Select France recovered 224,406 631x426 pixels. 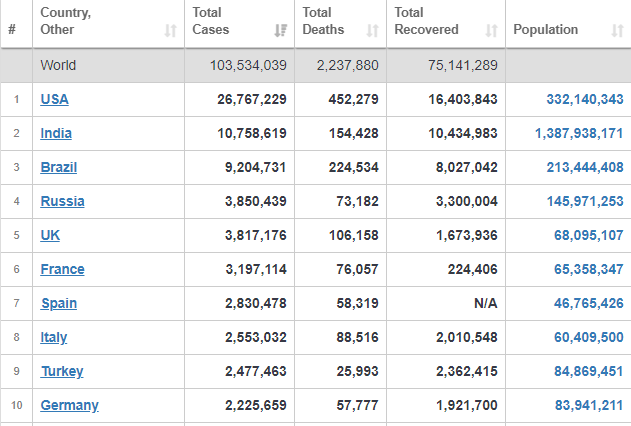(472, 269)
